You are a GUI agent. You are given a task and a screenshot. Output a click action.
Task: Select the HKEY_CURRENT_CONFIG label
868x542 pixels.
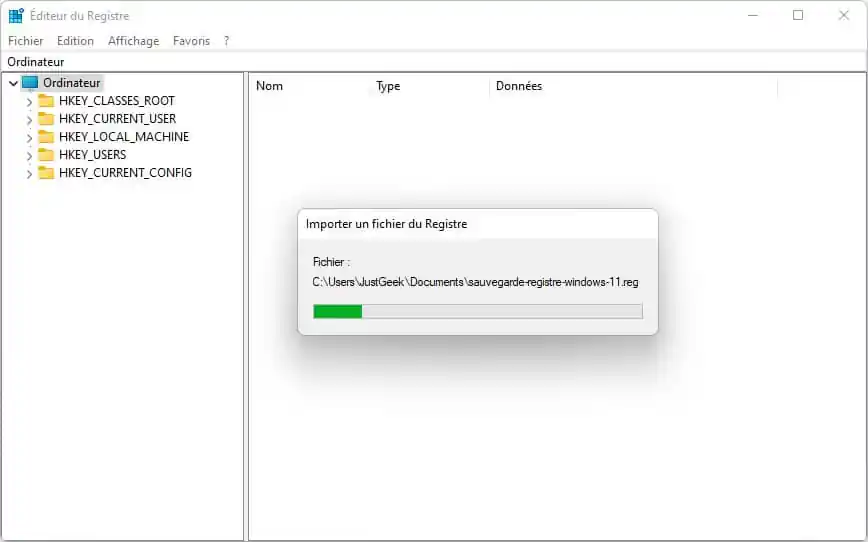125,173
